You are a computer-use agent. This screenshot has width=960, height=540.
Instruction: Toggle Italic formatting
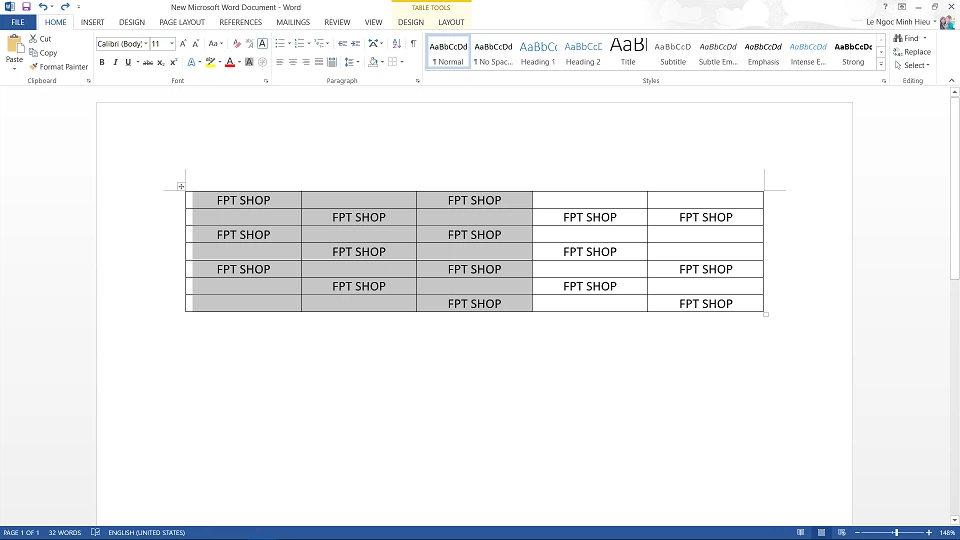pos(114,62)
